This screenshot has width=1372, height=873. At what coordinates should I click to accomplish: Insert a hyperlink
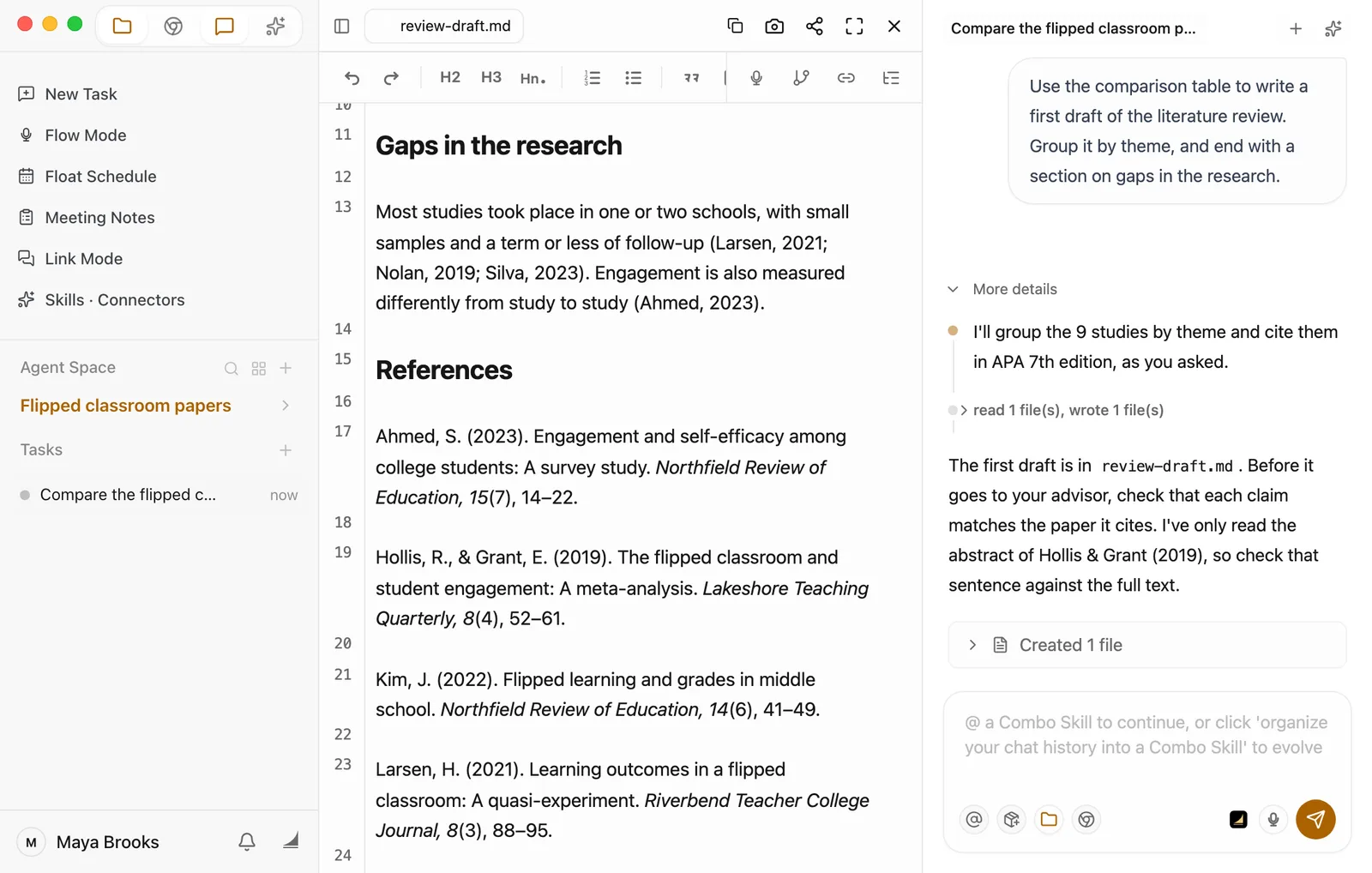(x=846, y=78)
